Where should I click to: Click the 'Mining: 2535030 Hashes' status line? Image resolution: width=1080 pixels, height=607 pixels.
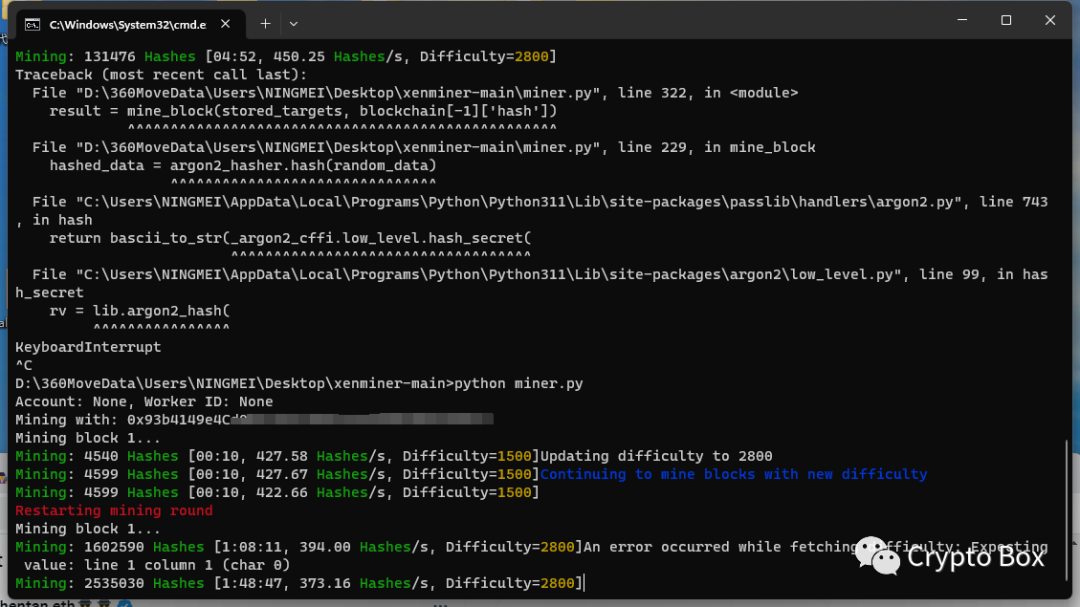pos(299,584)
